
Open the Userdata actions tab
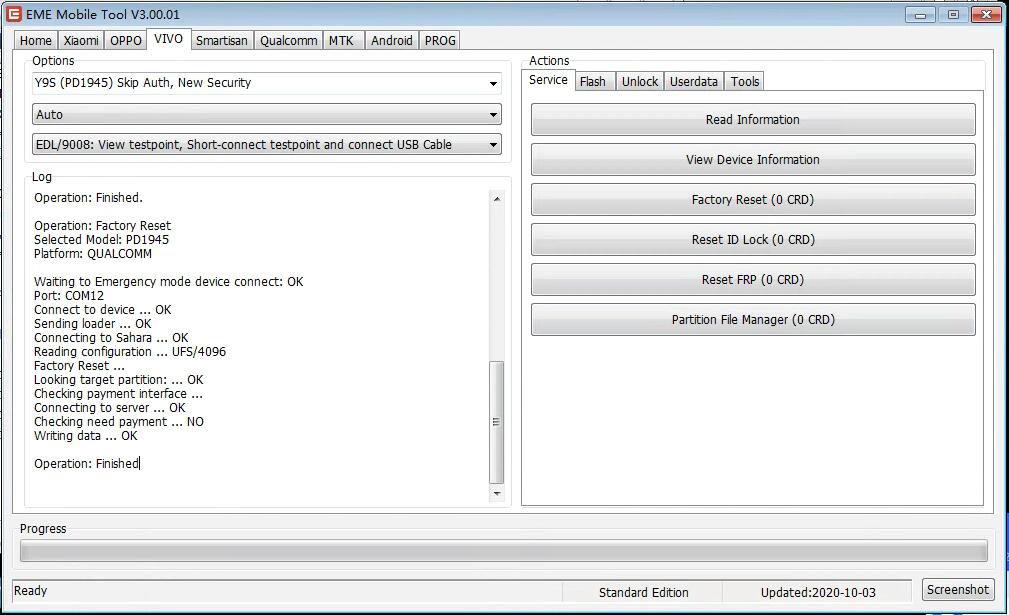click(694, 82)
